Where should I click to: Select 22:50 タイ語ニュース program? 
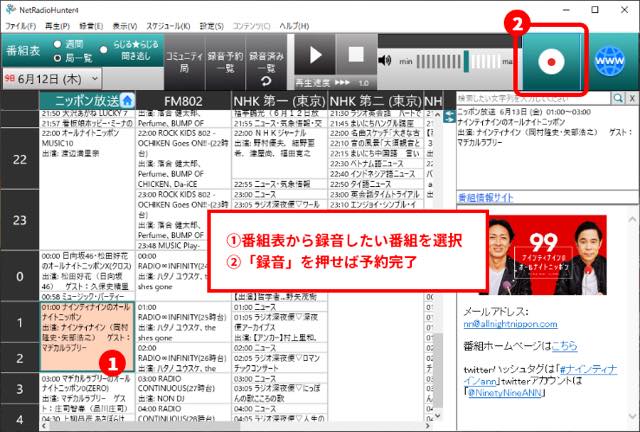pyautogui.click(x=376, y=184)
